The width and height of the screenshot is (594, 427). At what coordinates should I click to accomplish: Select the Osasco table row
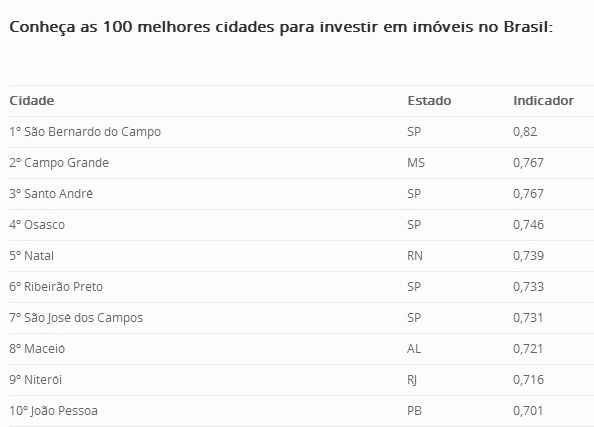coord(302,225)
